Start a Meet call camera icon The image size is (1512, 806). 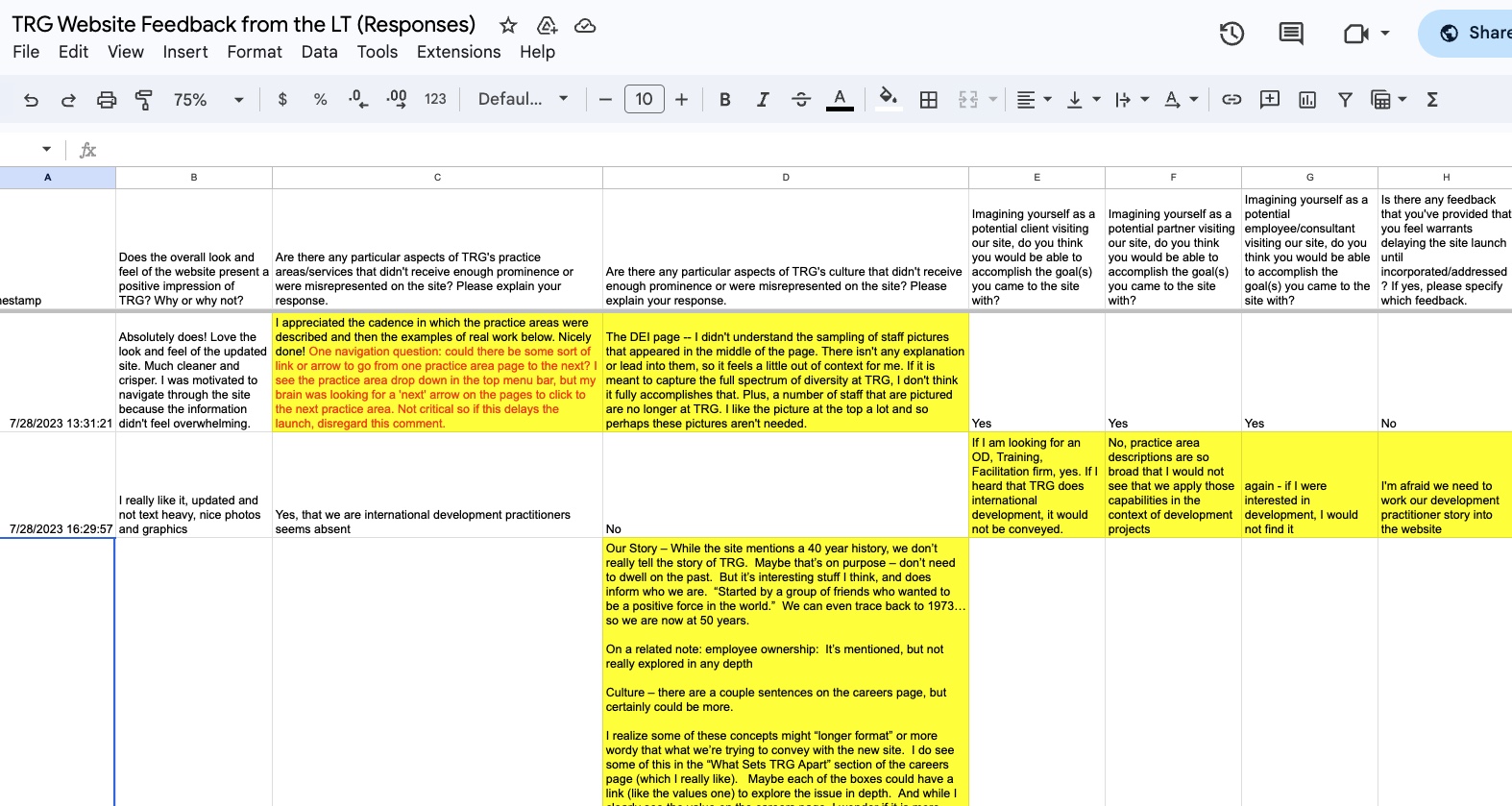(x=1355, y=34)
